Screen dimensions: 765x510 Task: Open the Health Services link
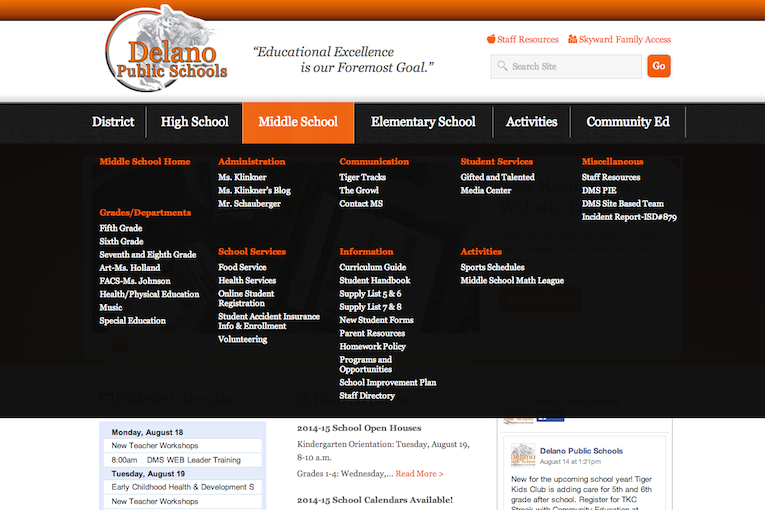click(247, 280)
